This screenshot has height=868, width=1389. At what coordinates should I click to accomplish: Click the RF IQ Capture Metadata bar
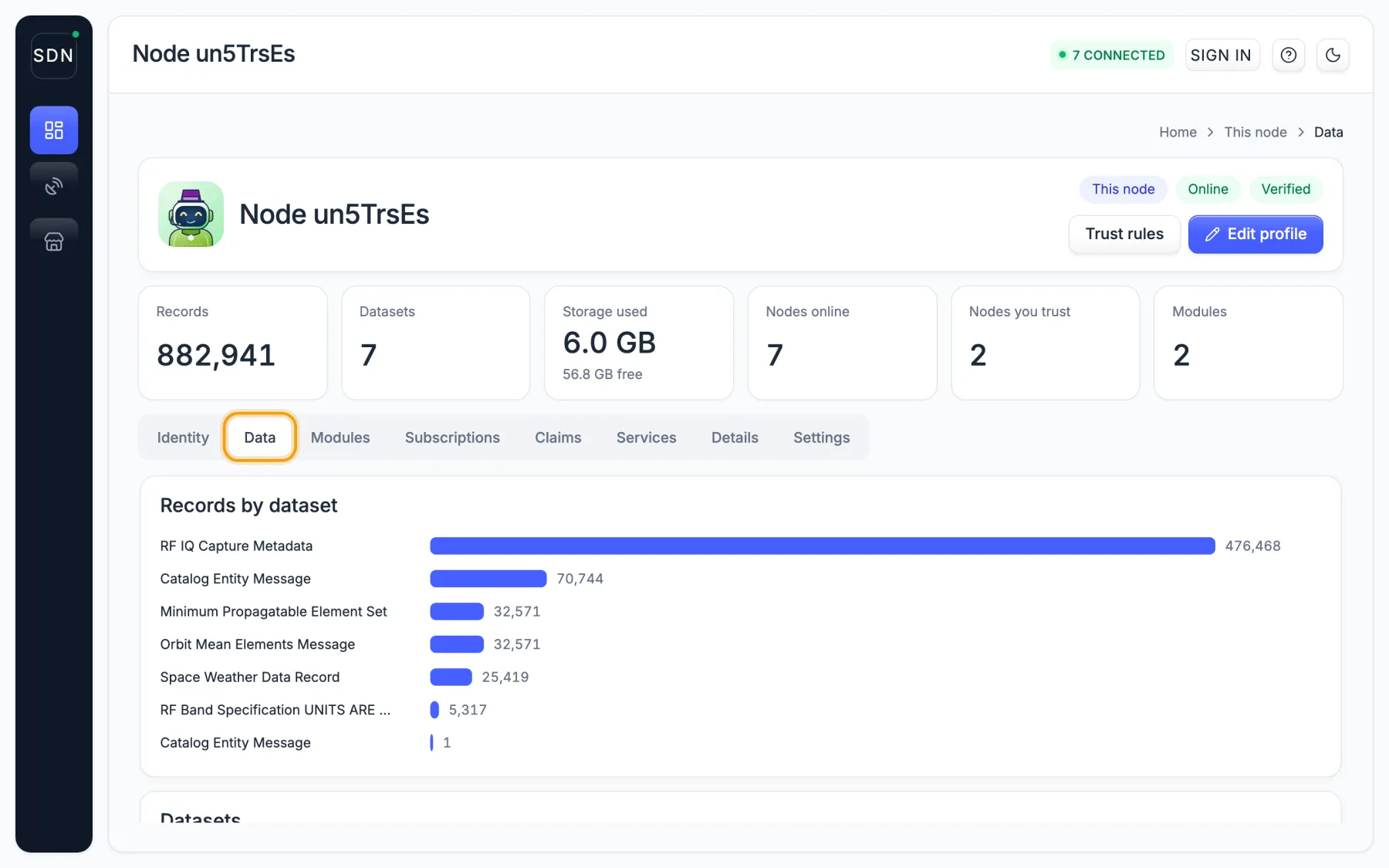[823, 546]
